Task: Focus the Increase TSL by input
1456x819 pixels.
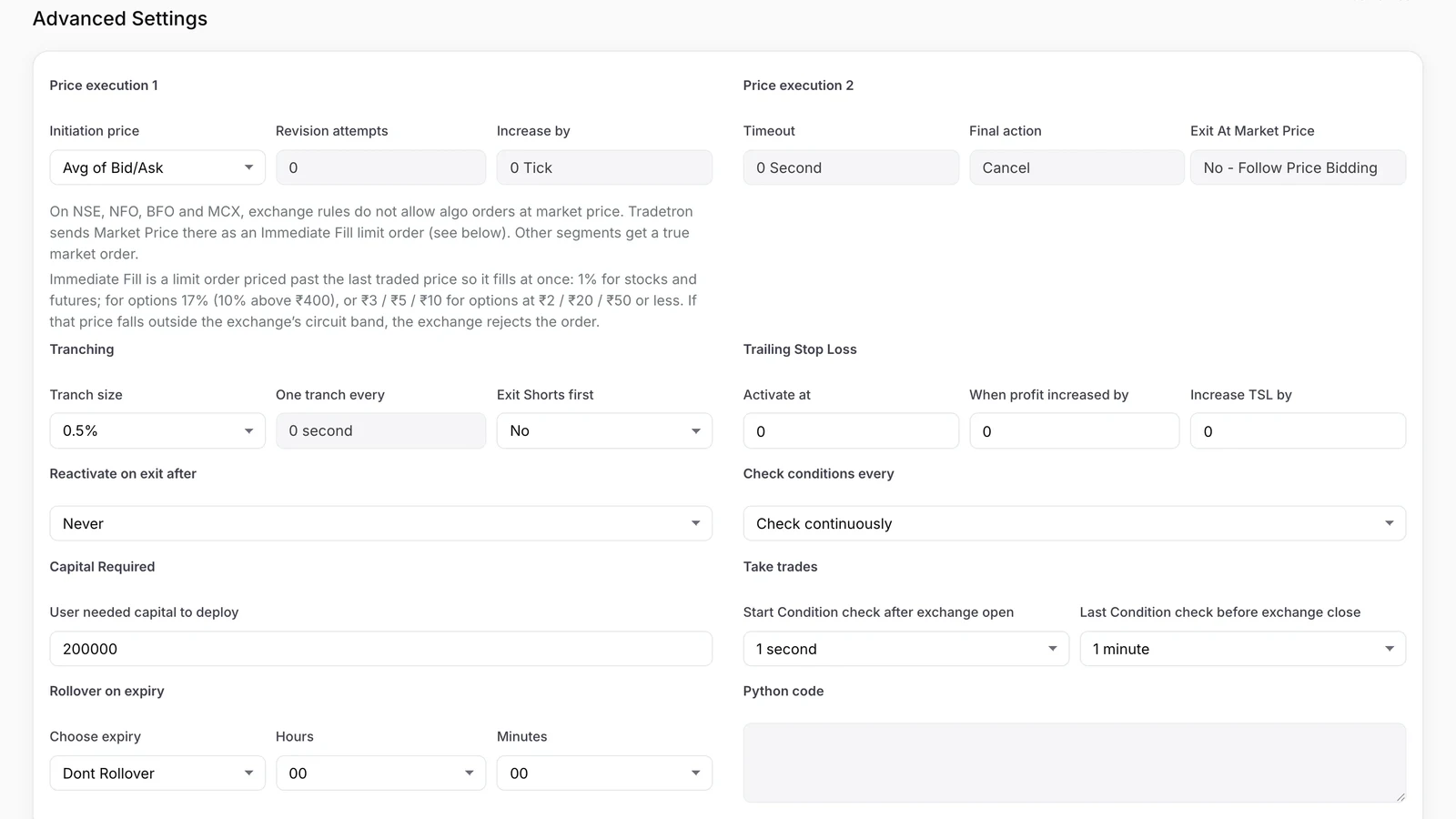Action: [x=1298, y=430]
